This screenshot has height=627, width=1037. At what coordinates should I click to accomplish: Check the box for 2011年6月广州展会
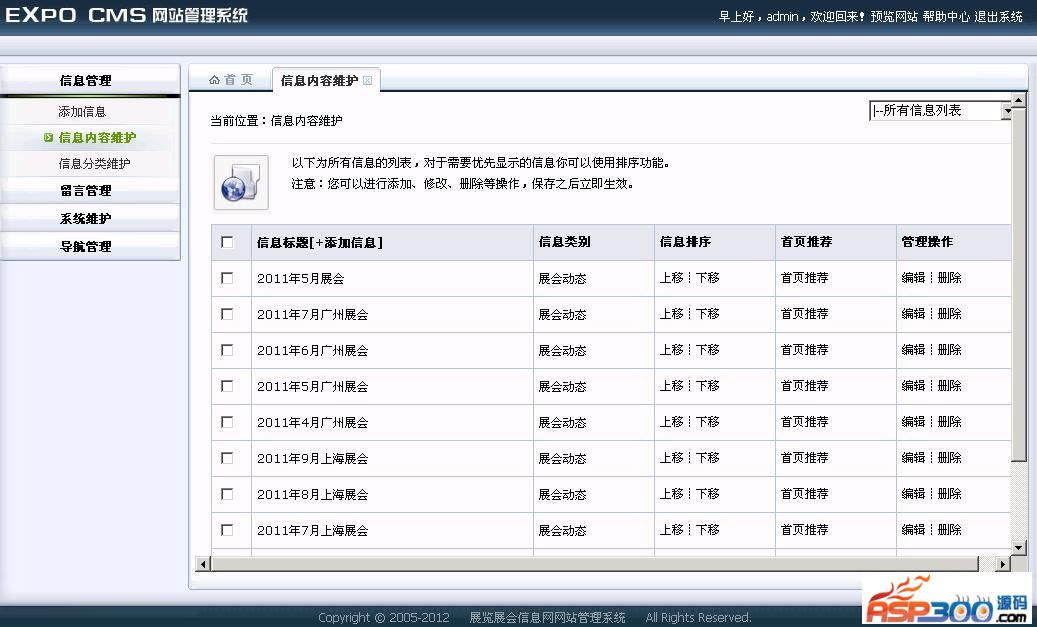(x=227, y=350)
